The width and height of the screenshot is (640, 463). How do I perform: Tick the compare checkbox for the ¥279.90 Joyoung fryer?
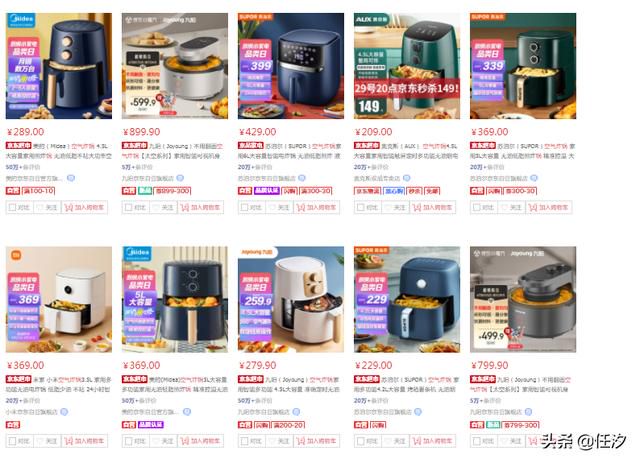[244, 441]
